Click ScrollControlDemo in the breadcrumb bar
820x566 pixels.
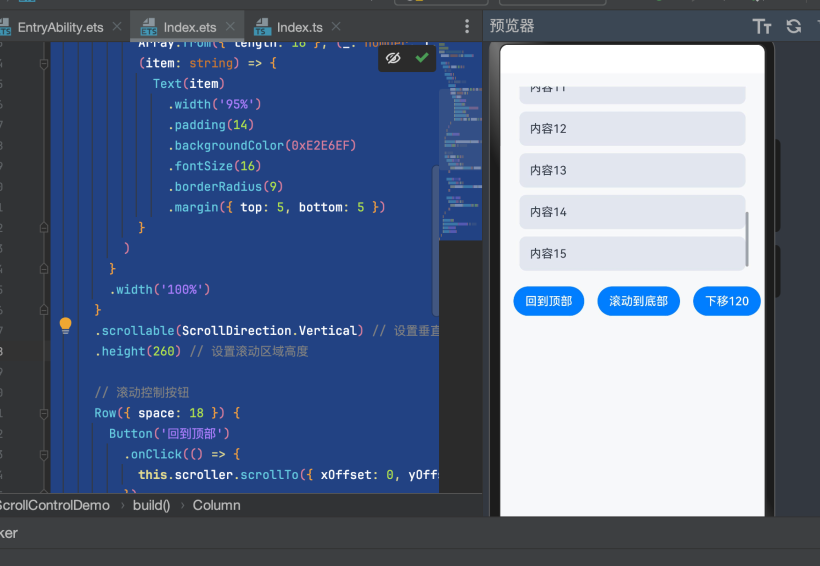click(53, 505)
